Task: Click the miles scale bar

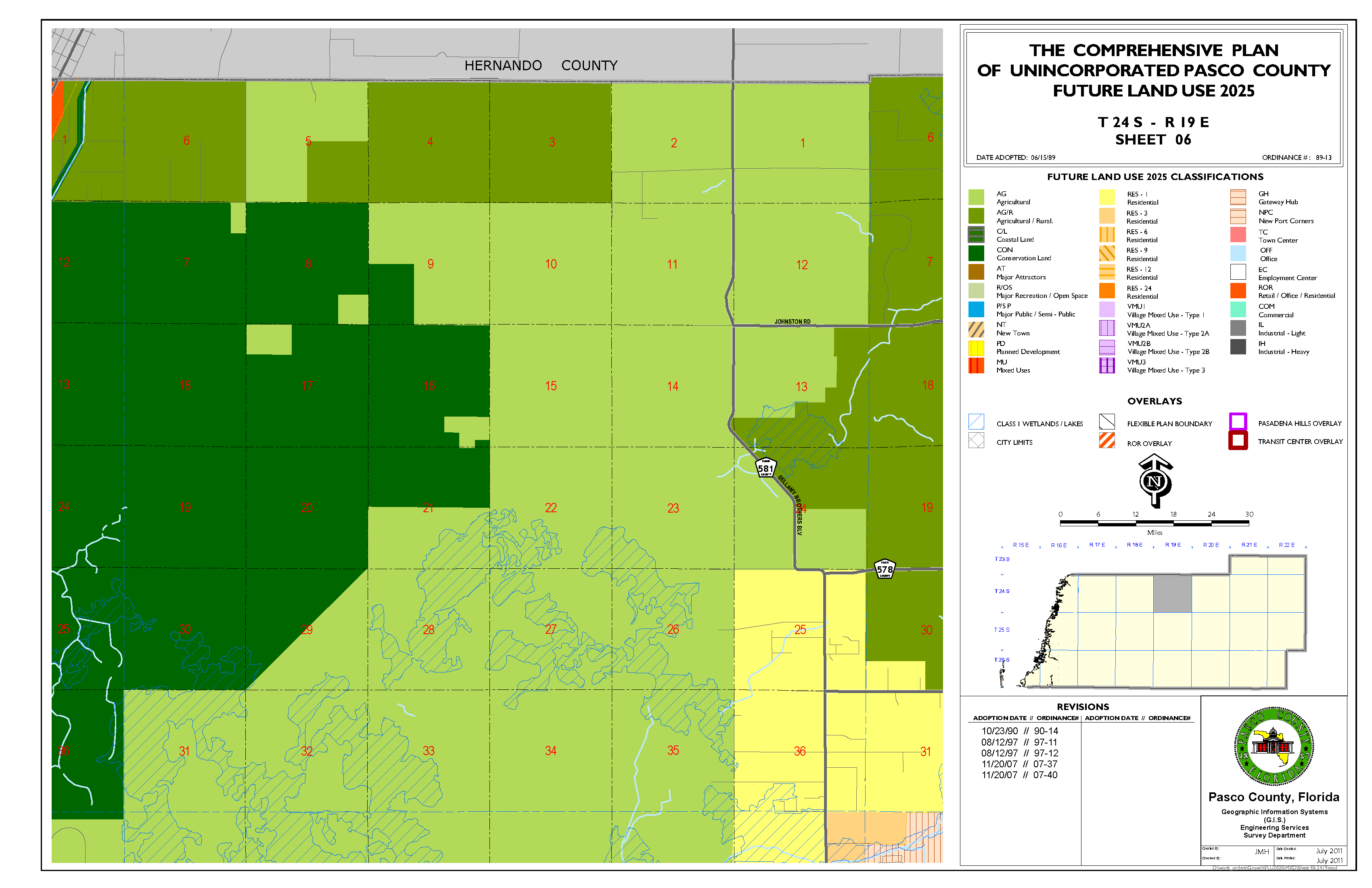Action: [x=1154, y=523]
